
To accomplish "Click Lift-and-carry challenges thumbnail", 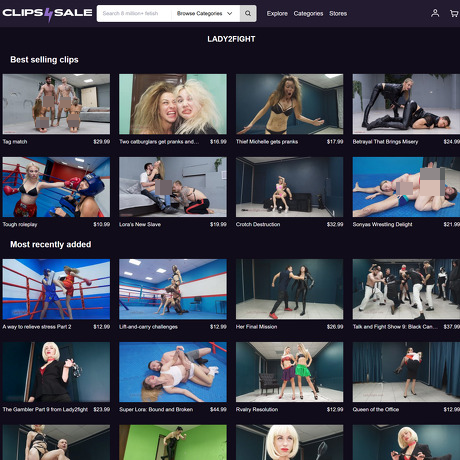I will point(173,289).
